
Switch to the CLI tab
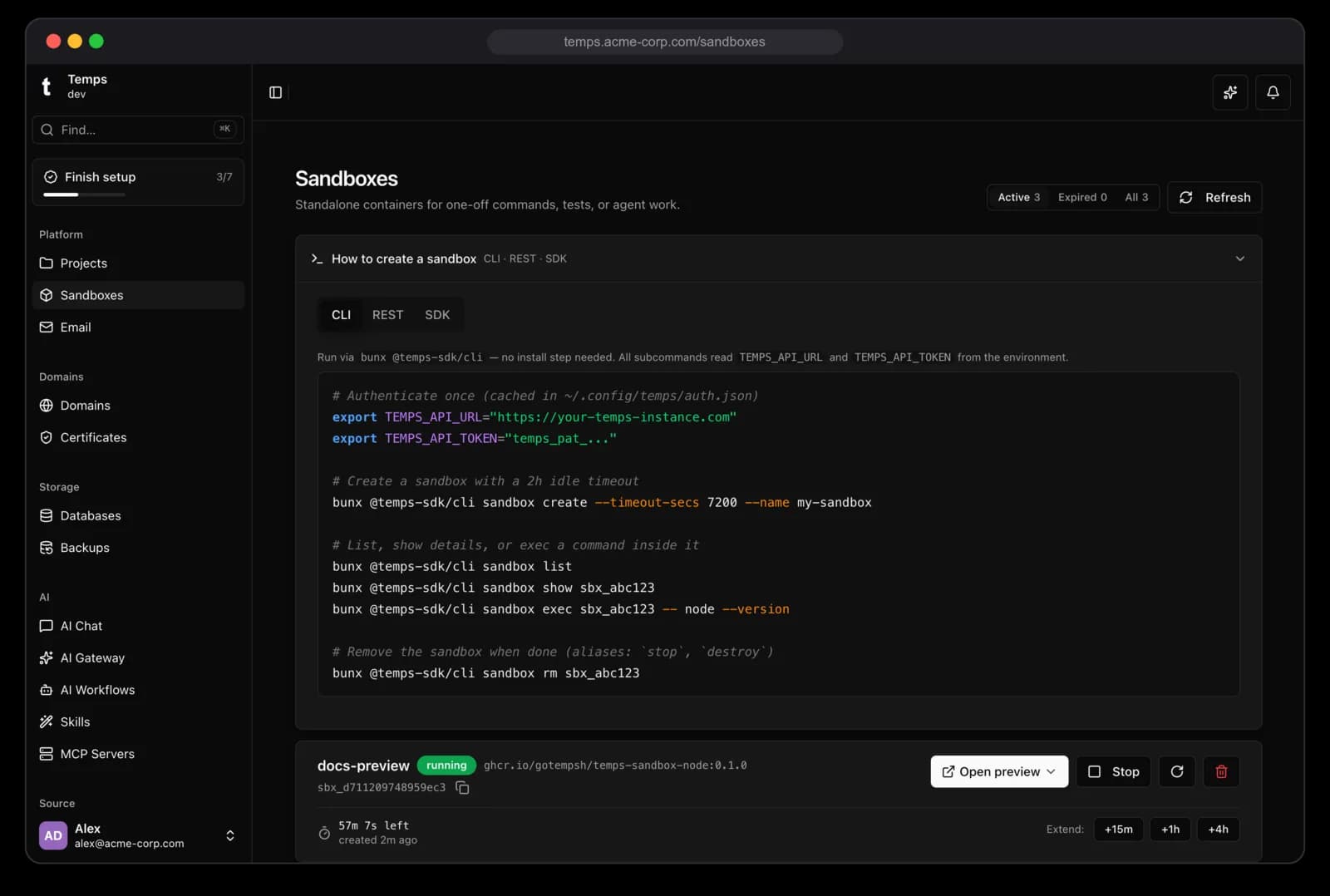point(341,315)
